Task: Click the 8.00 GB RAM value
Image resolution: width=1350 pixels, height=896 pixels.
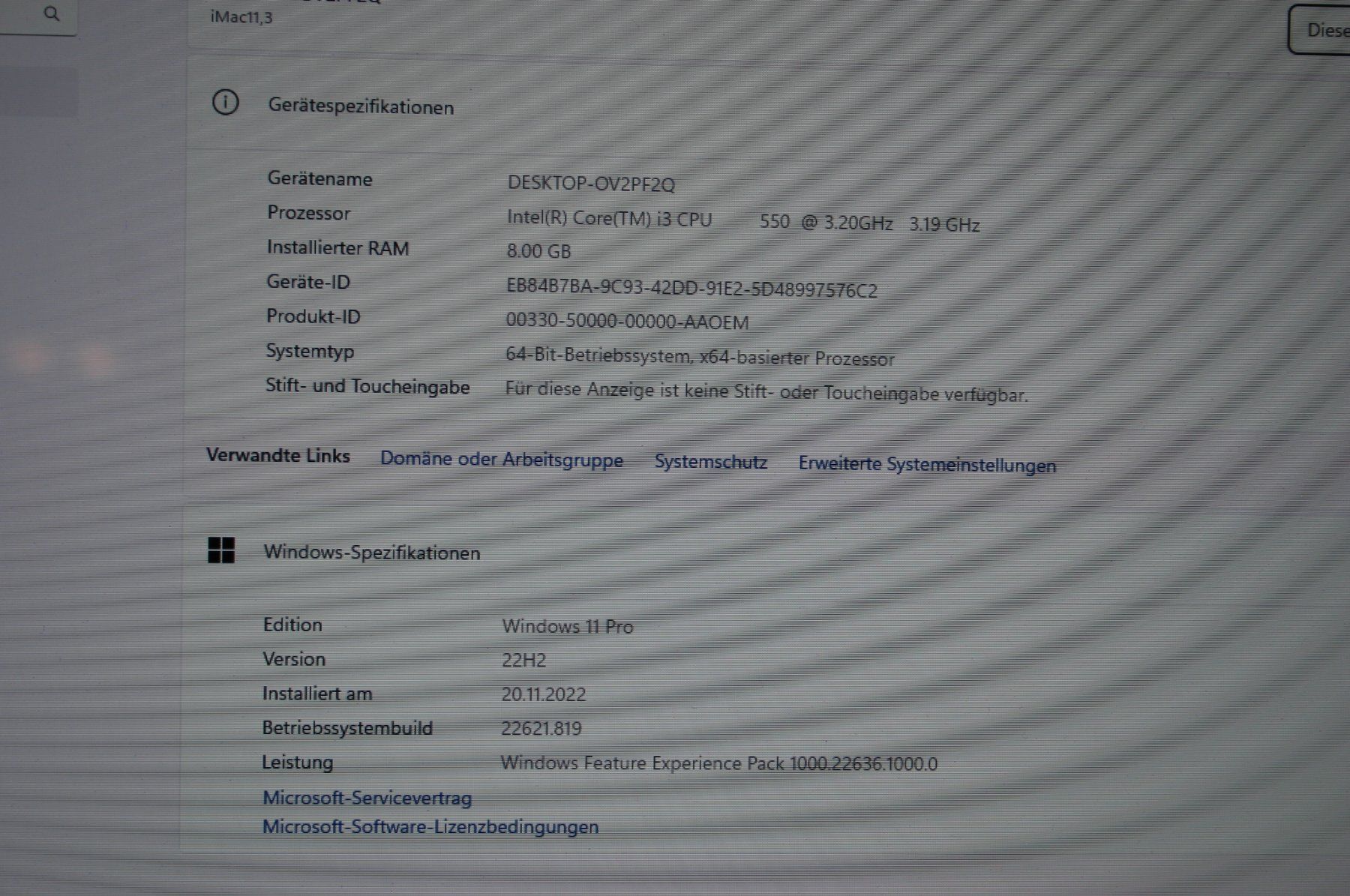Action: pyautogui.click(x=538, y=251)
